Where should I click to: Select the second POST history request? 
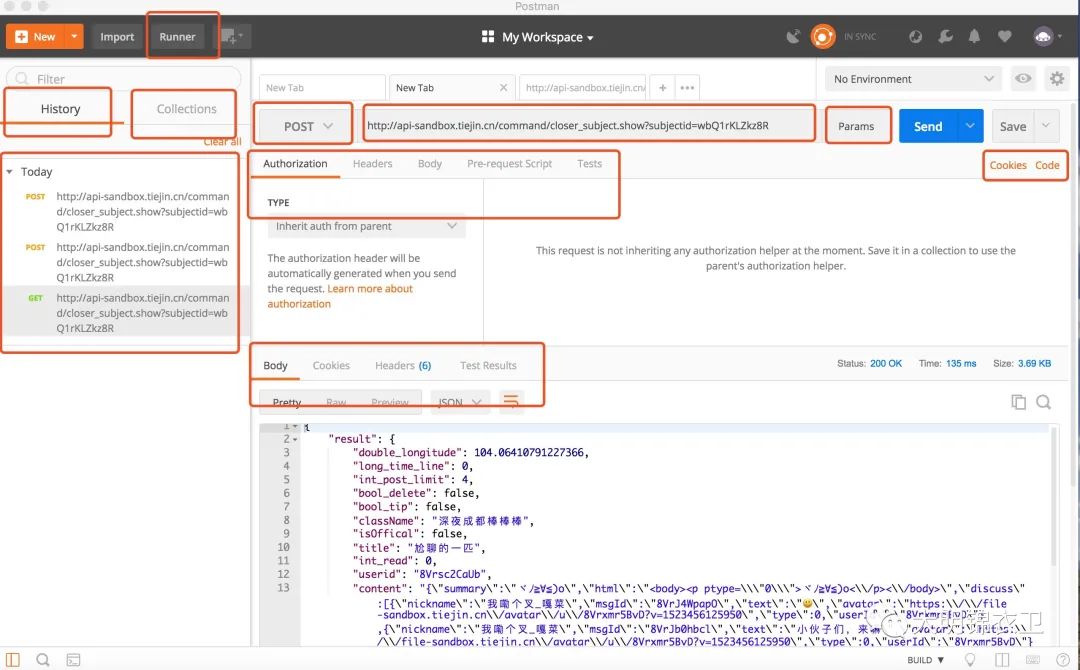pyautogui.click(x=125, y=262)
